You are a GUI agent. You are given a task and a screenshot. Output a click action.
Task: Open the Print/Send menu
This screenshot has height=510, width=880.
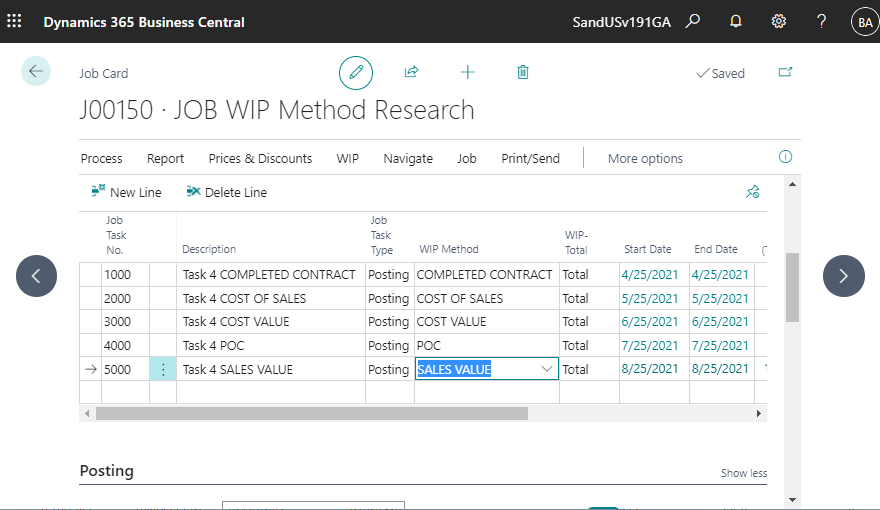(530, 159)
